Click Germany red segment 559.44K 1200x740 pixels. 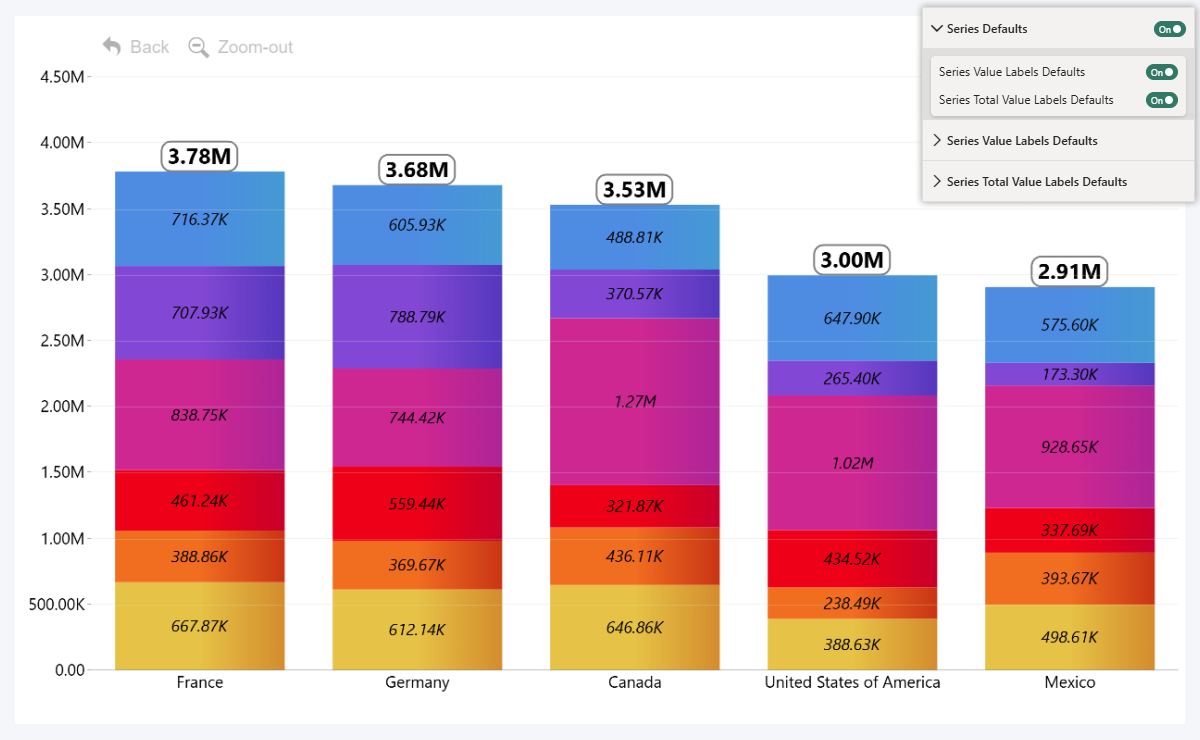click(x=417, y=504)
